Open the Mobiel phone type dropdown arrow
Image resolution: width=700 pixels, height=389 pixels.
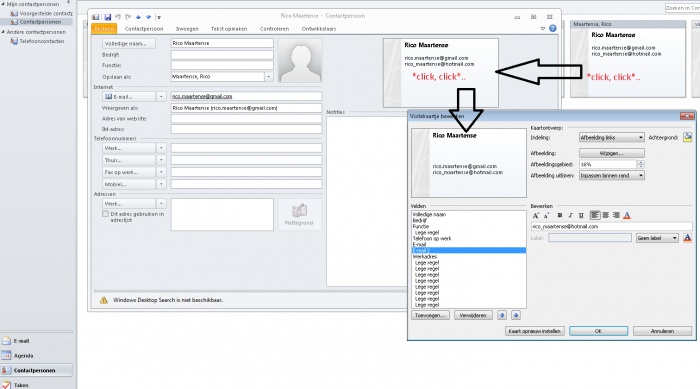coord(161,184)
